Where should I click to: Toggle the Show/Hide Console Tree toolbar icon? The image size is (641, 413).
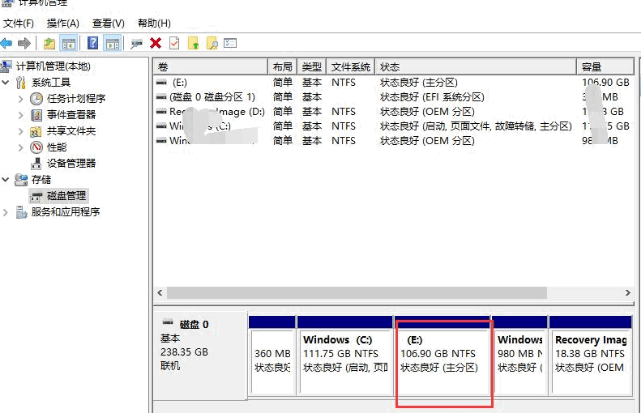[x=68, y=43]
